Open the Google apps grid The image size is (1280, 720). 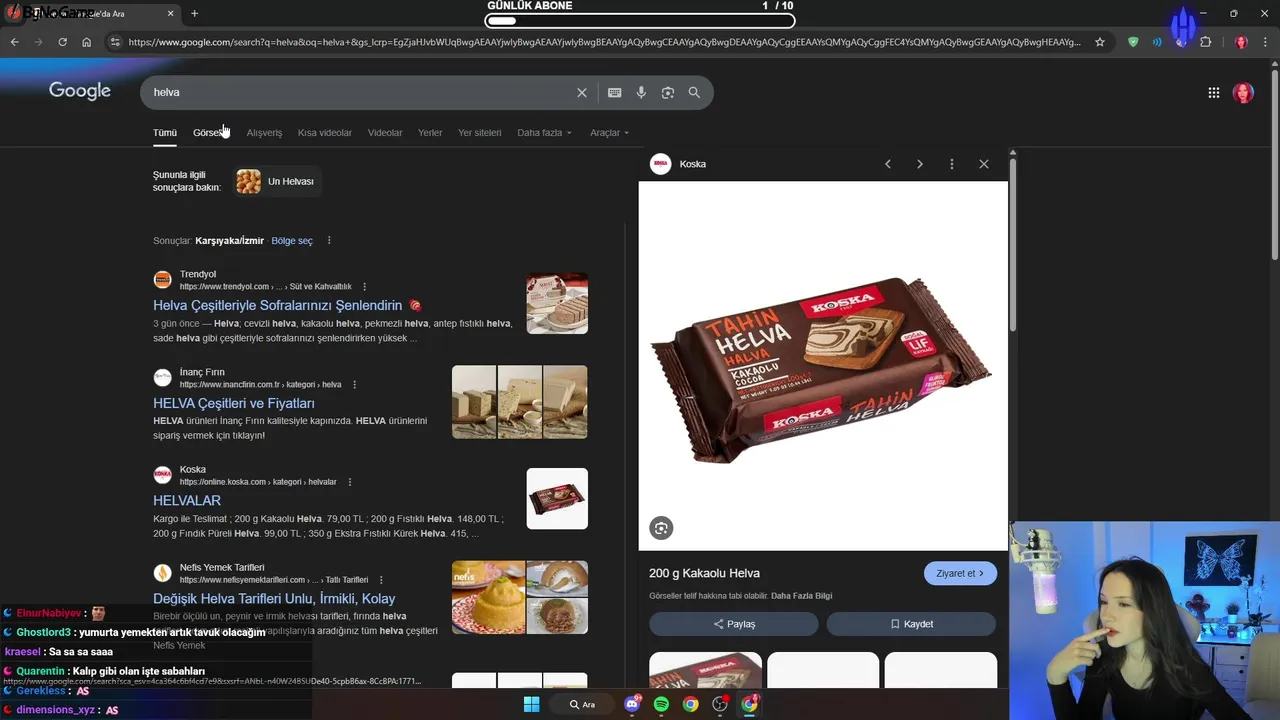[1214, 93]
